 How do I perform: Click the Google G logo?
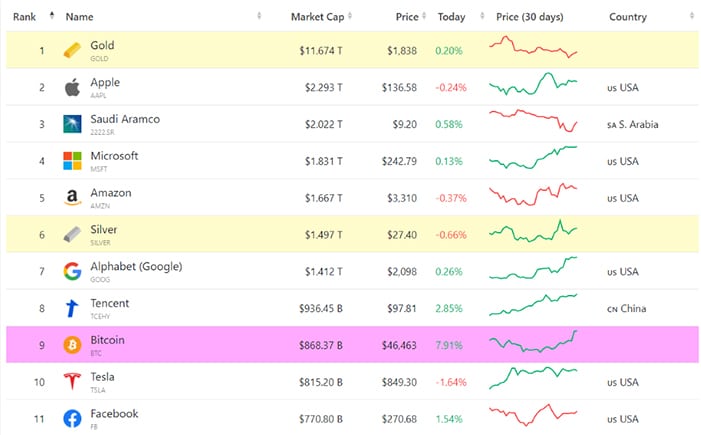click(72, 271)
